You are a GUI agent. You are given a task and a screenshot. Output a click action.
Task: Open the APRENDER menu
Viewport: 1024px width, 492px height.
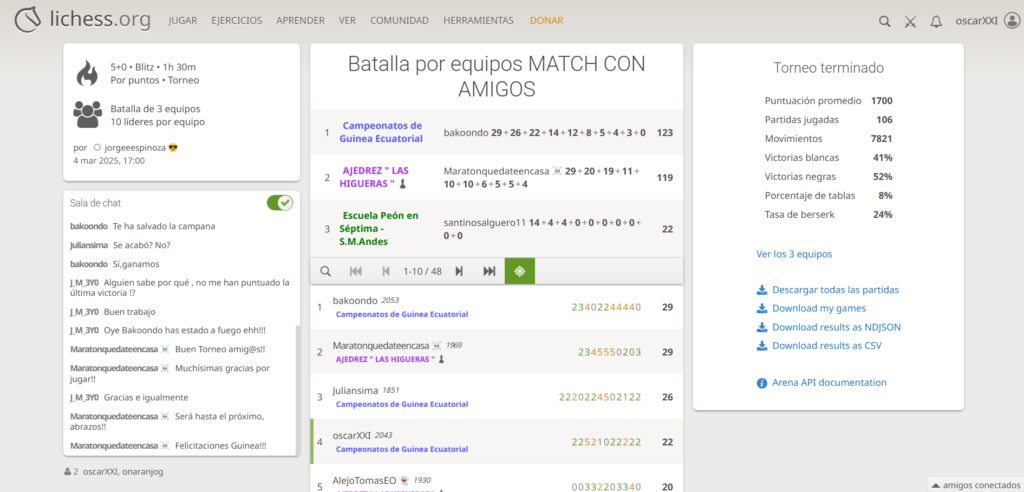[x=300, y=21]
